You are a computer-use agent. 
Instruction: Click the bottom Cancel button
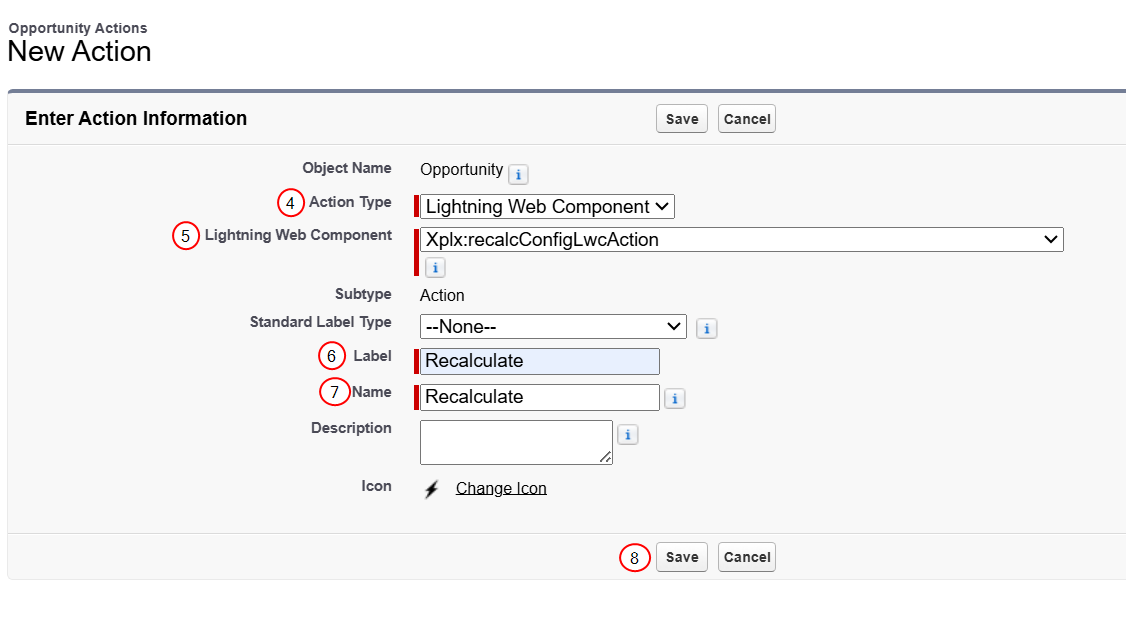pos(747,557)
